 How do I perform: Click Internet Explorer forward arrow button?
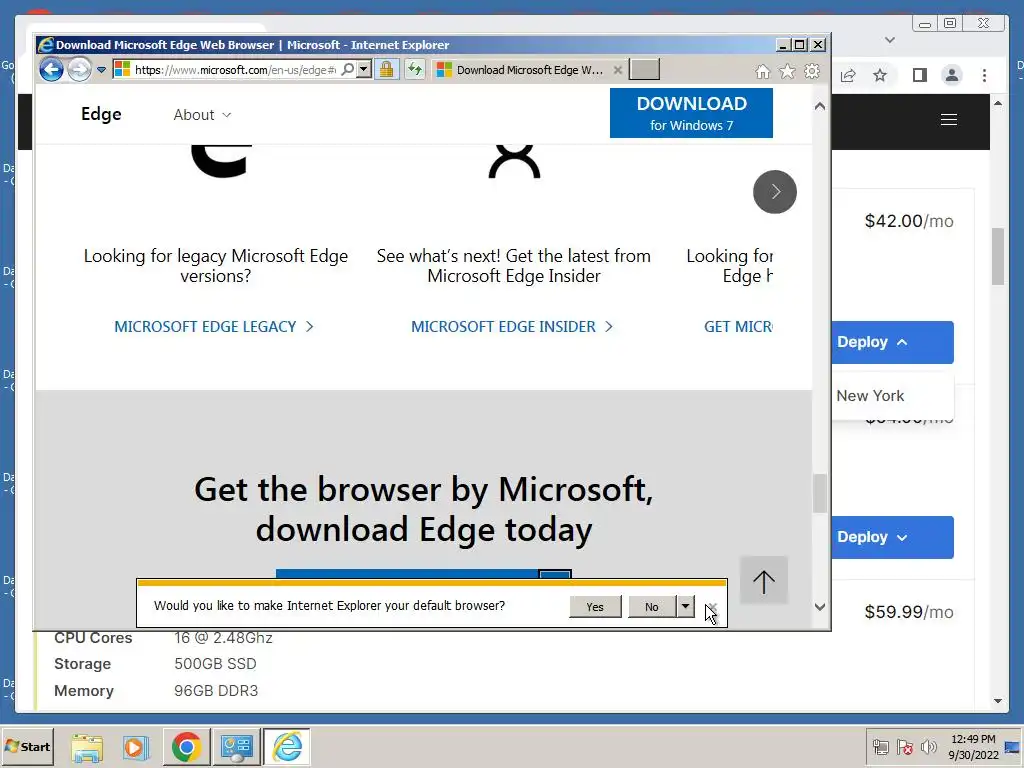(80, 69)
